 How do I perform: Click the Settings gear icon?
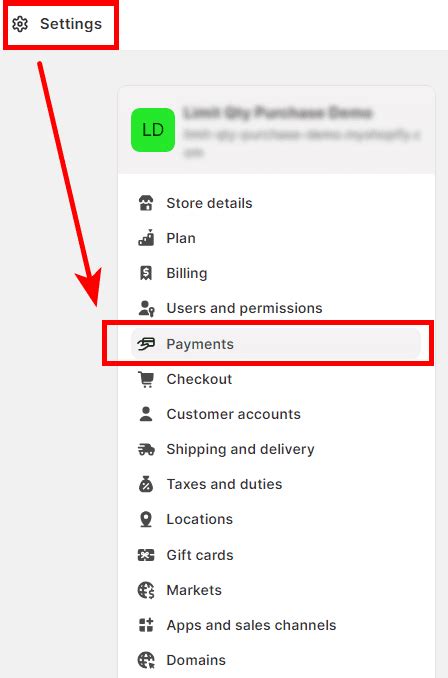coord(20,24)
